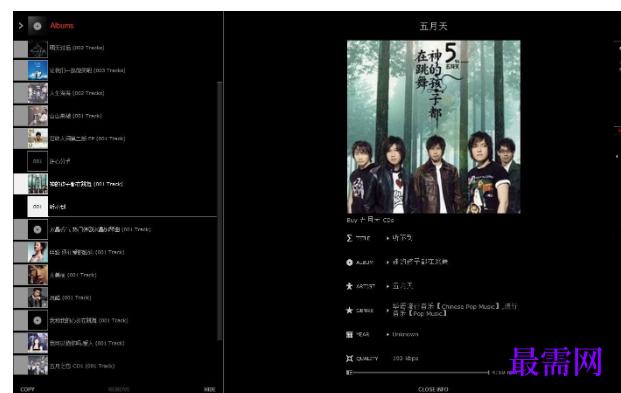Select the highlighted white 001 track box
This screenshot has width=621, height=393.
37,206
